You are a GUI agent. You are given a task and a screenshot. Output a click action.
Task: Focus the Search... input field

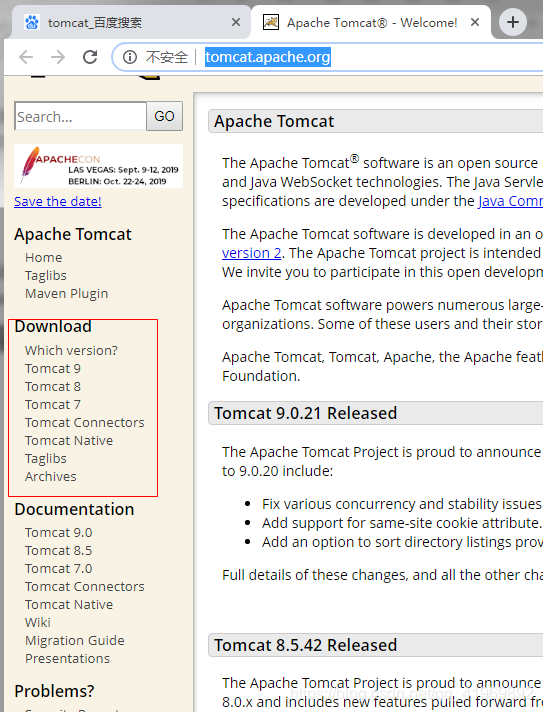(80, 116)
